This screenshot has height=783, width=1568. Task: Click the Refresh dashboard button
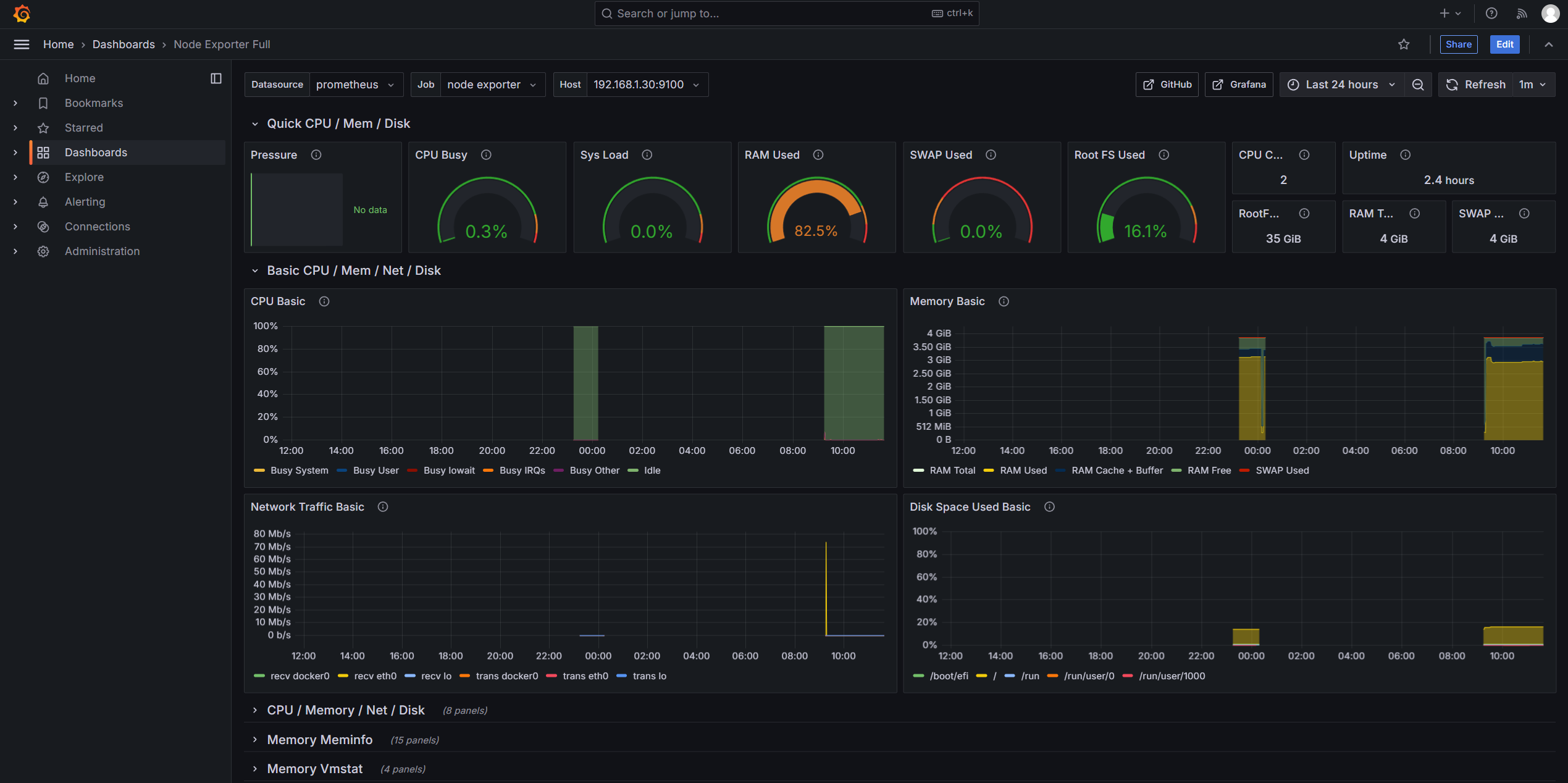coord(1477,85)
